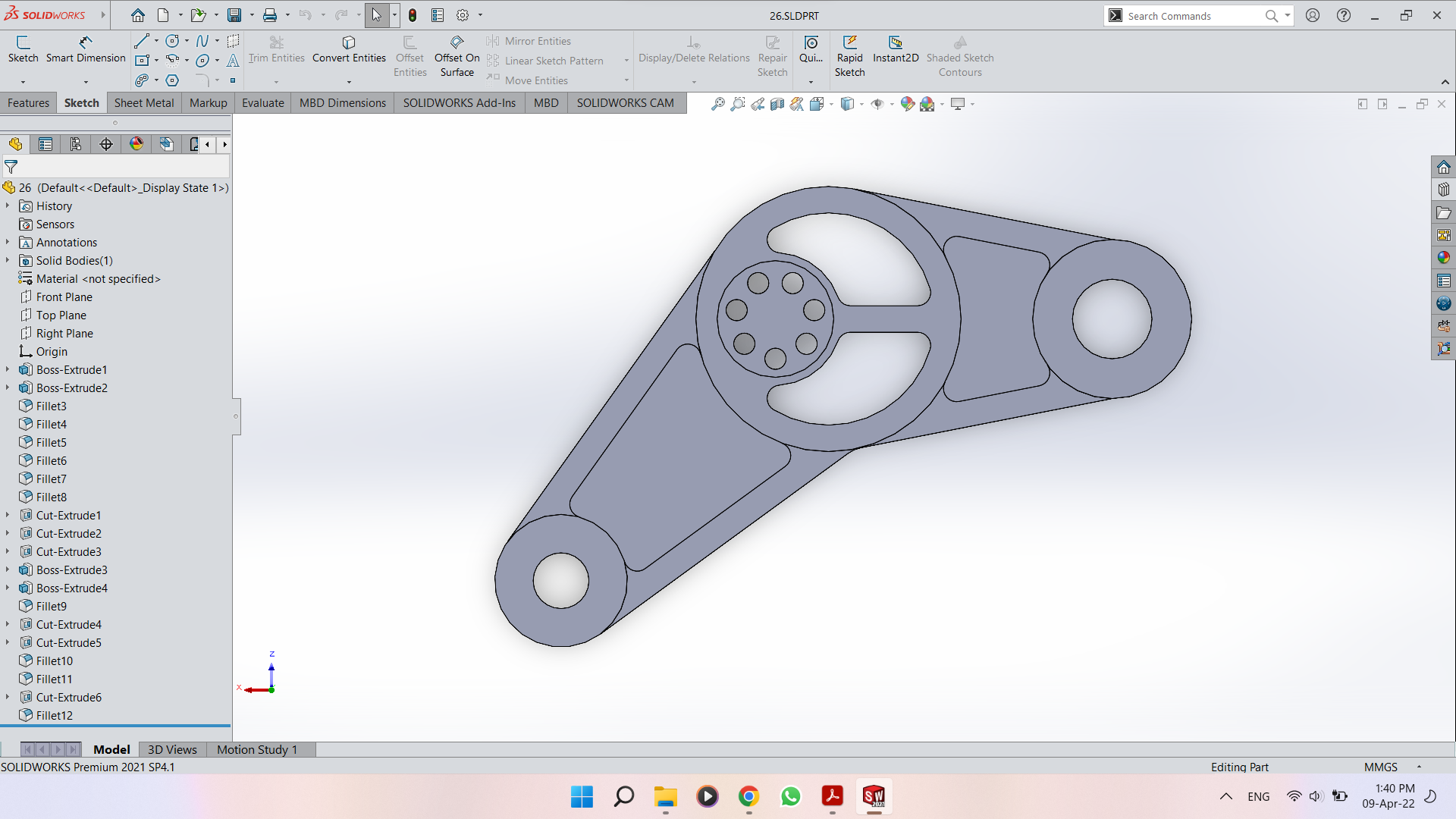This screenshot has height=819, width=1456.
Task: Open a file using the Open icon
Action: point(198,15)
